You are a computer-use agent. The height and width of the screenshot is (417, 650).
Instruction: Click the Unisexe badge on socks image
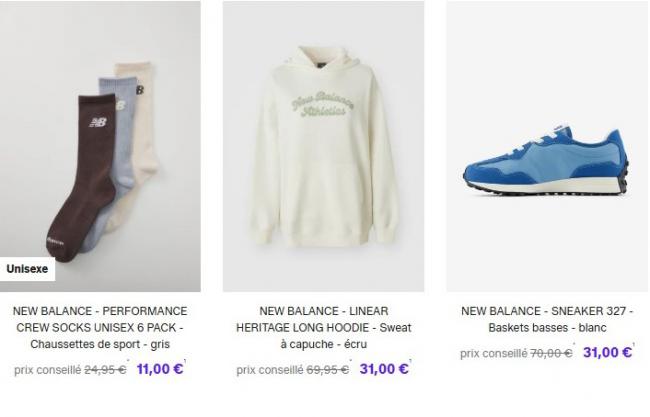pos(27,269)
